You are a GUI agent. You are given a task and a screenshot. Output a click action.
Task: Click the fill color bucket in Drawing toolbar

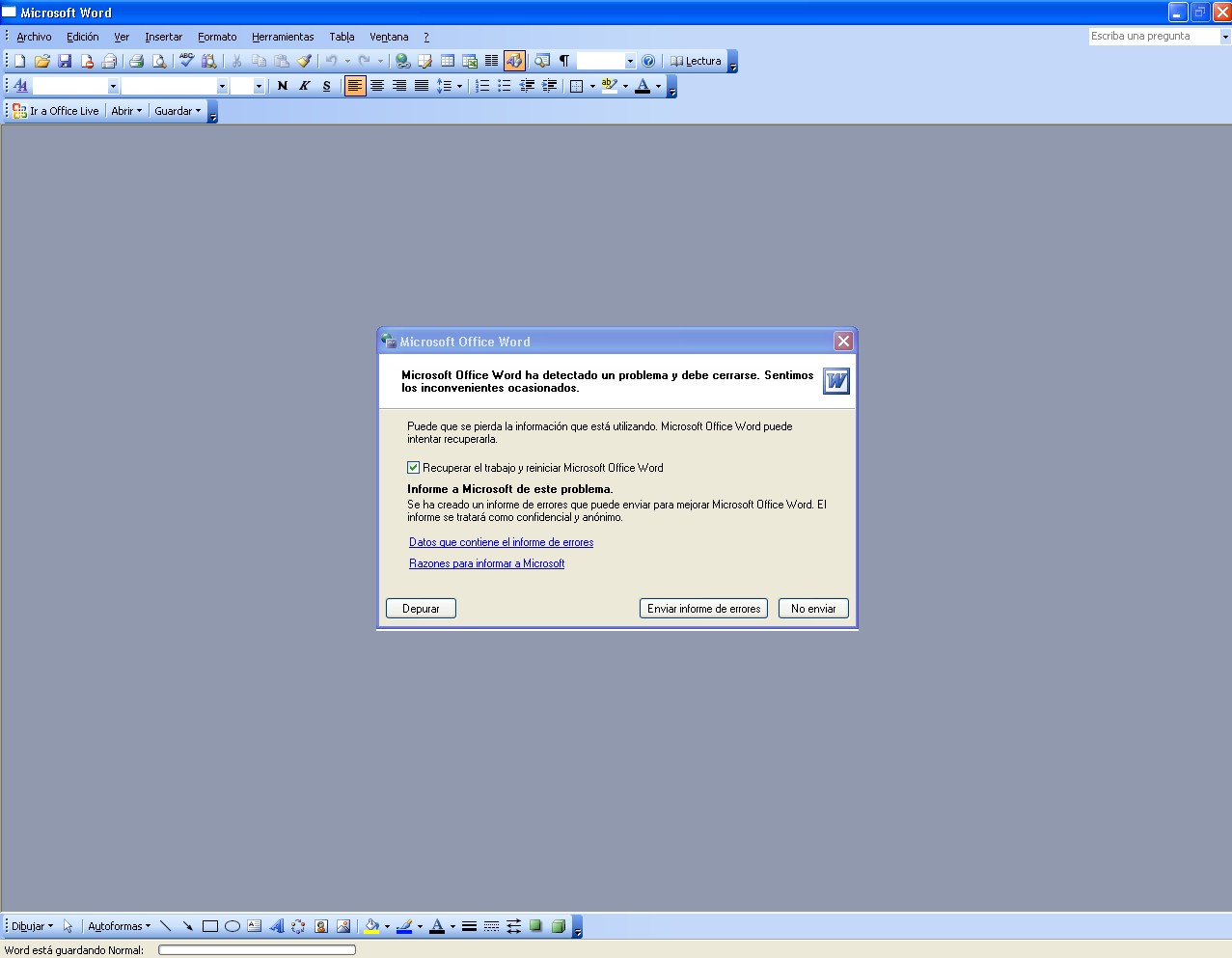[371, 926]
